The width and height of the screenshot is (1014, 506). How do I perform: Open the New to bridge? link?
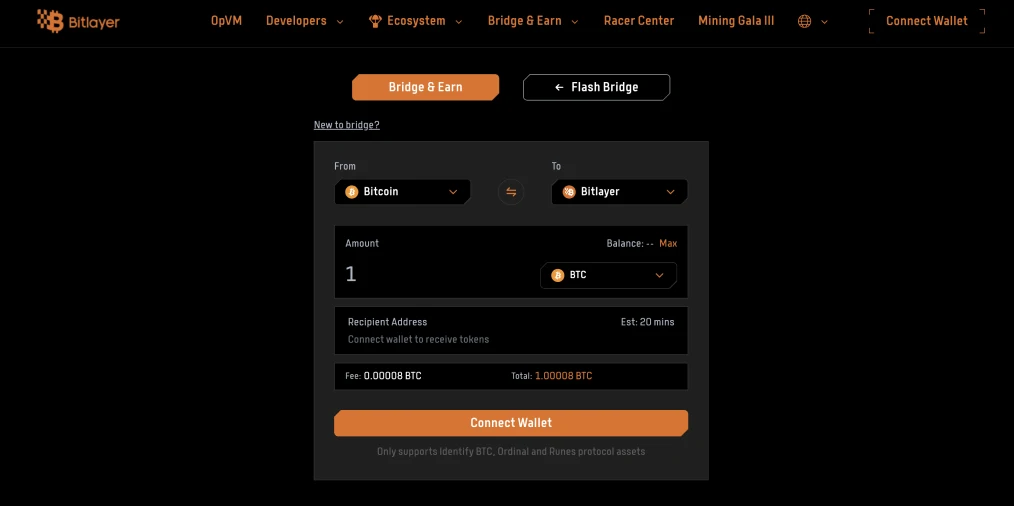point(347,125)
